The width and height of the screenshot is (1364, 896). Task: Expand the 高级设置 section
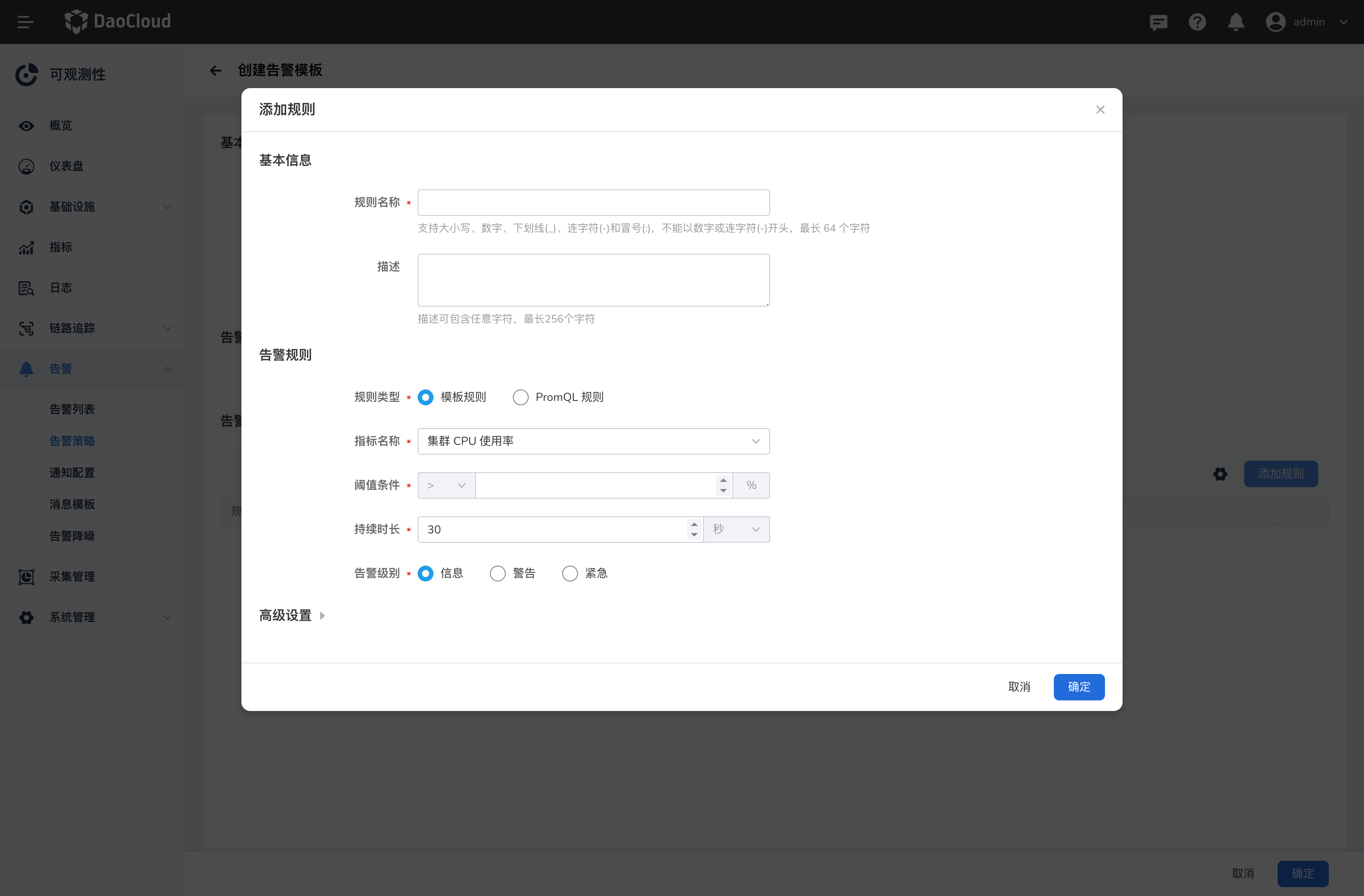[x=292, y=615]
